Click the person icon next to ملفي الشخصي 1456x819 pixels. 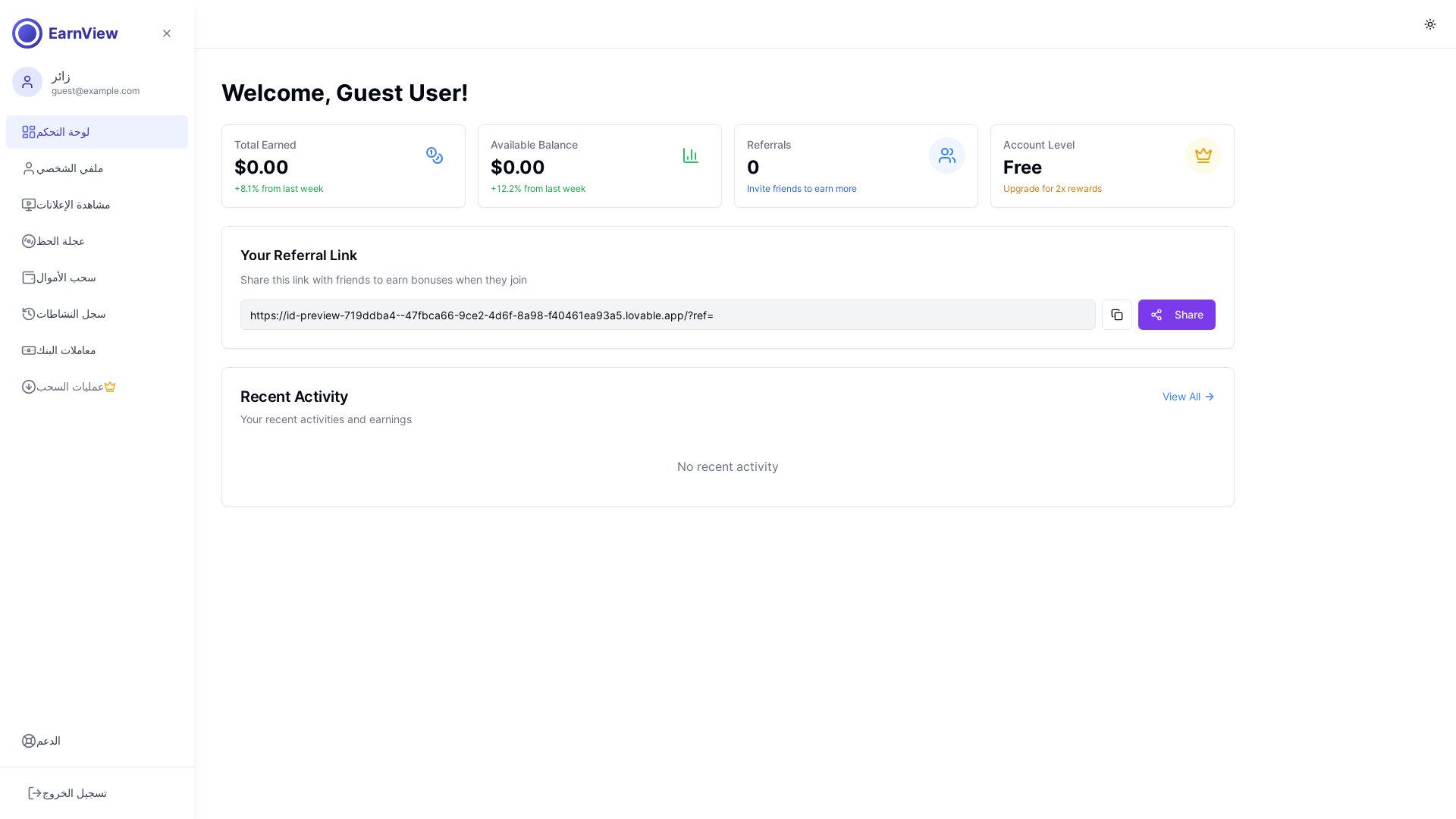[29, 168]
